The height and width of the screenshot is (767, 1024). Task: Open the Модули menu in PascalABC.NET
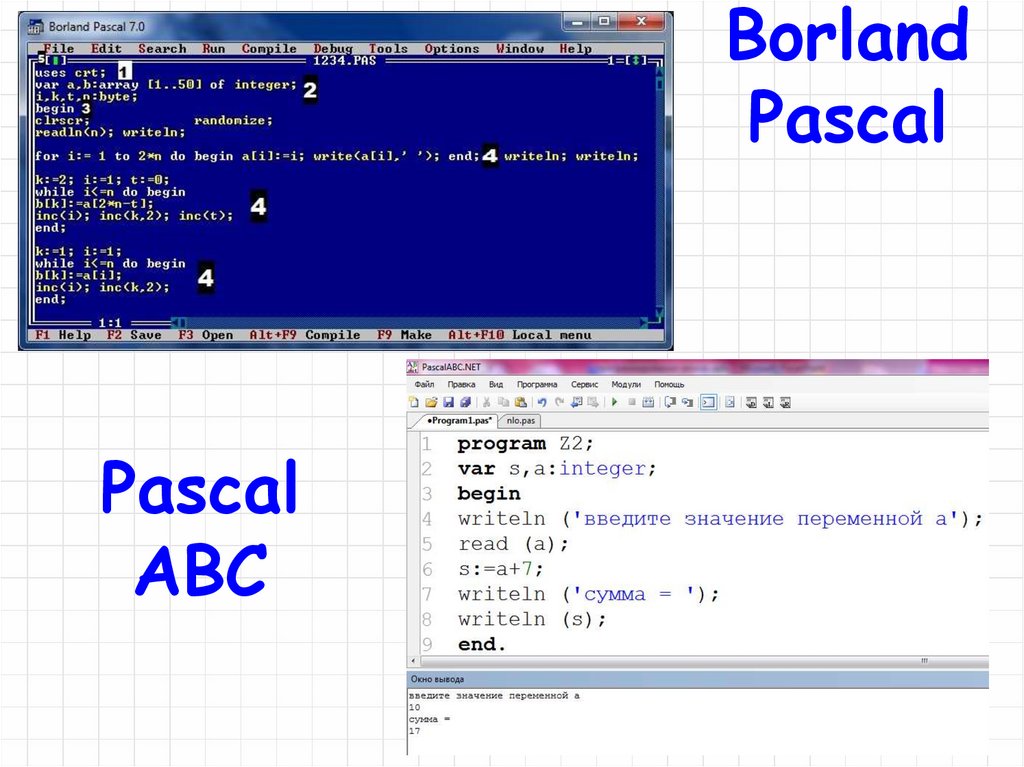tap(626, 384)
